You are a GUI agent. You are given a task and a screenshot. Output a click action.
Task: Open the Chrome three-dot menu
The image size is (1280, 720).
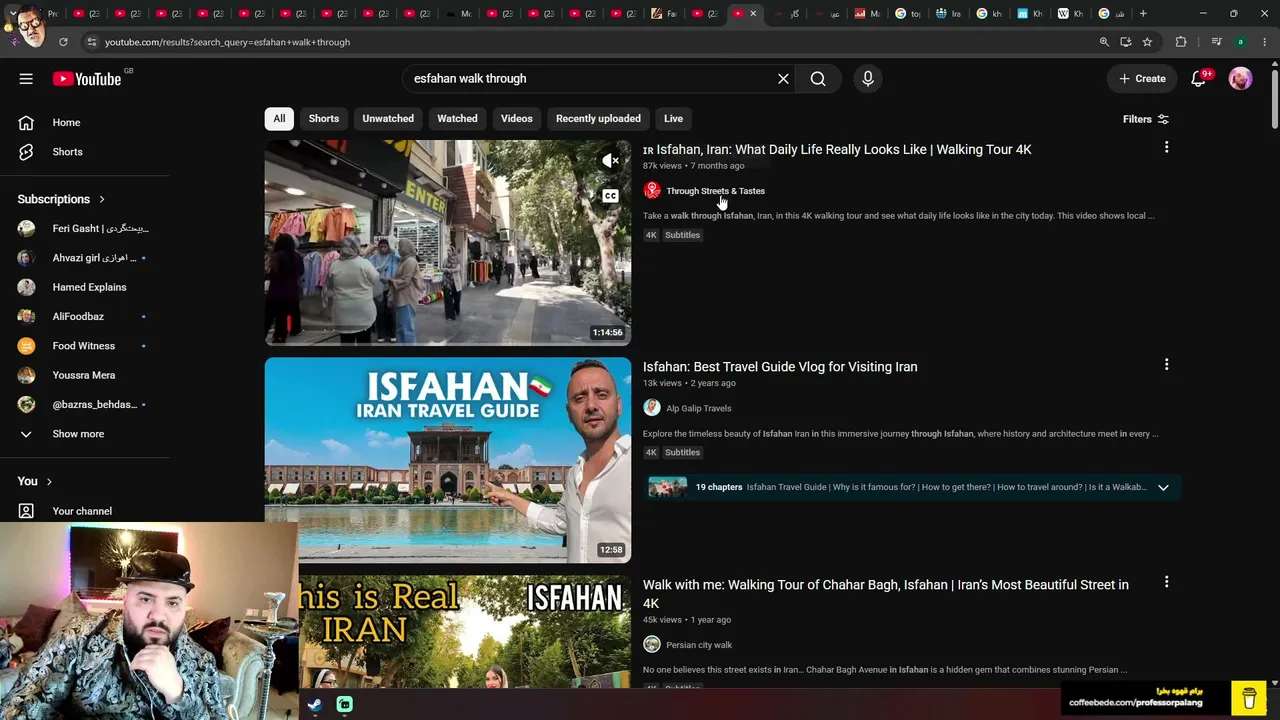[1265, 42]
